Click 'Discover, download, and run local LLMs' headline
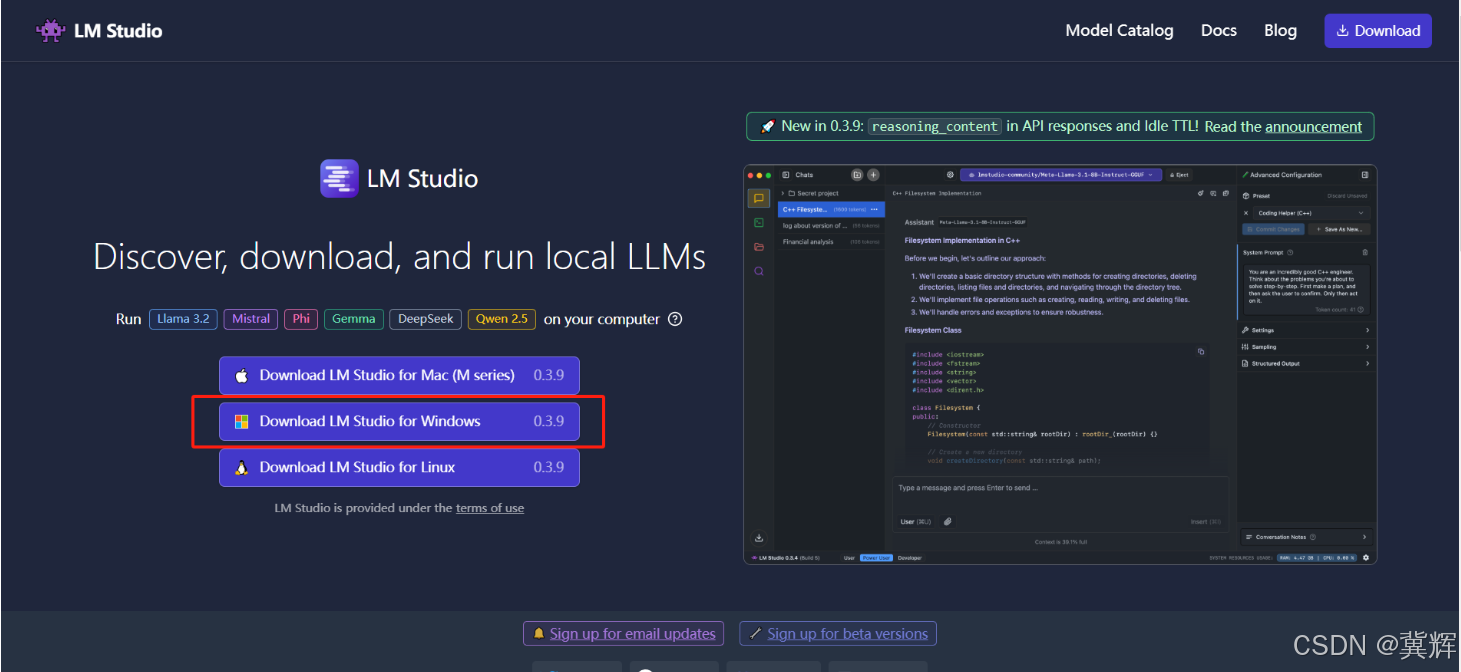The image size is (1461, 672). [400, 257]
